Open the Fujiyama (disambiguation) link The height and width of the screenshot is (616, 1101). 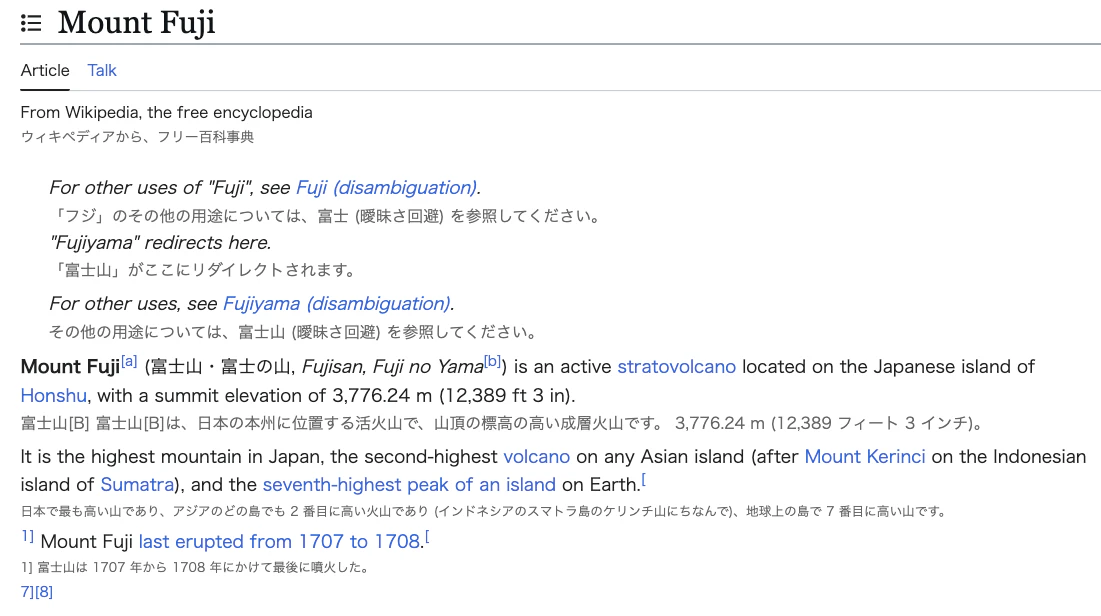(x=336, y=303)
